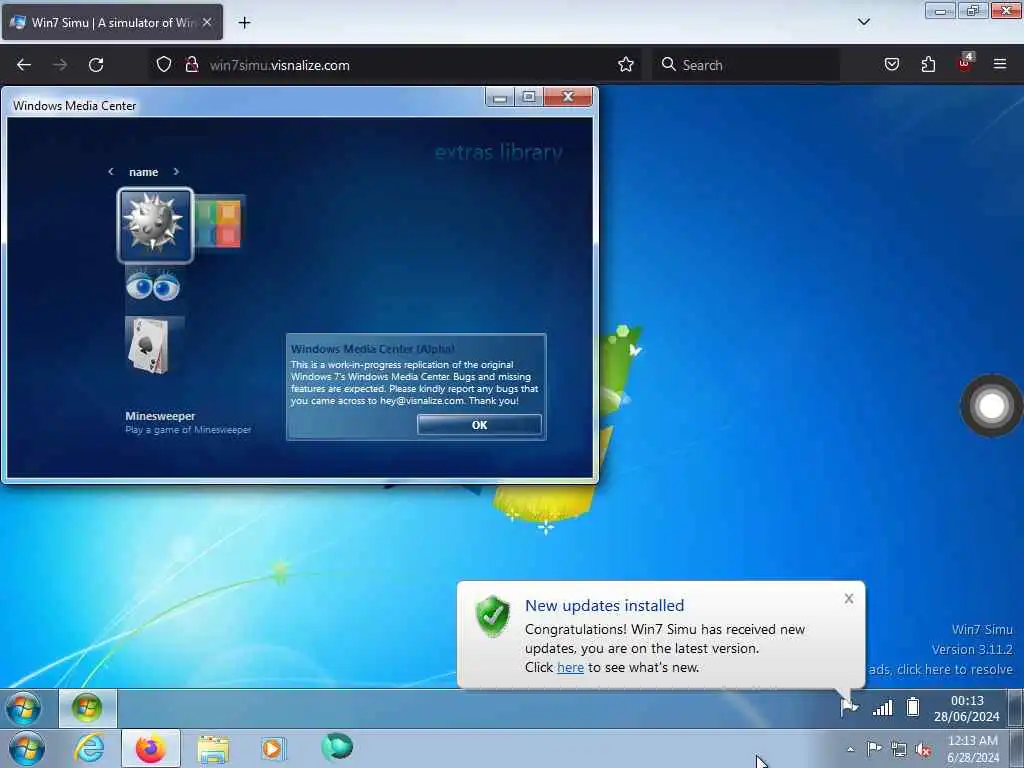
Task: Maximize the Windows Media Center window
Action: coord(529,97)
